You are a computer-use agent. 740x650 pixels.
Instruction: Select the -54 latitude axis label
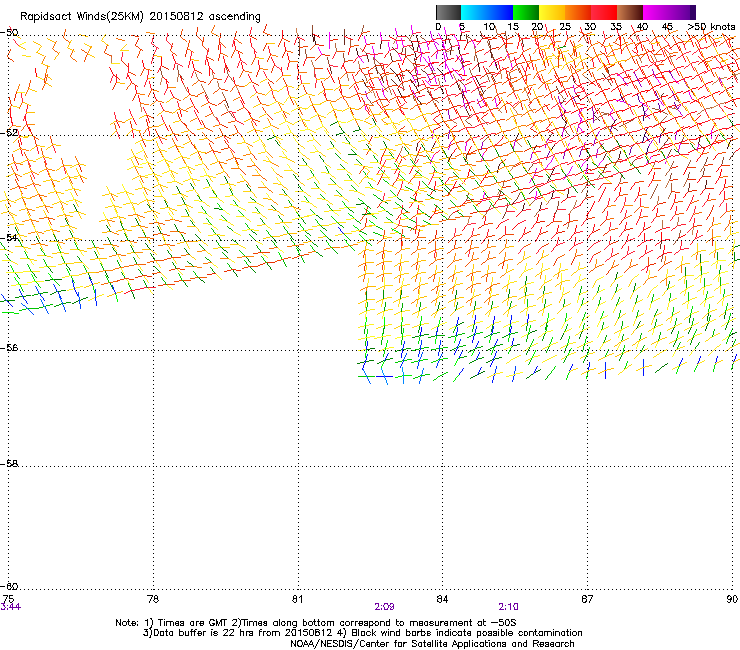tap(9, 237)
